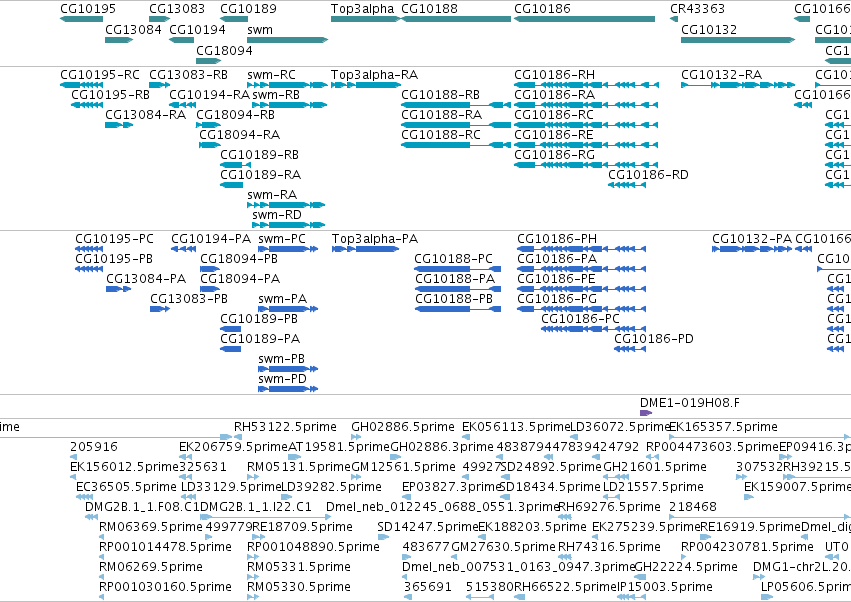
Task: Click protein CG10189-PB
Action: [x=230, y=329]
